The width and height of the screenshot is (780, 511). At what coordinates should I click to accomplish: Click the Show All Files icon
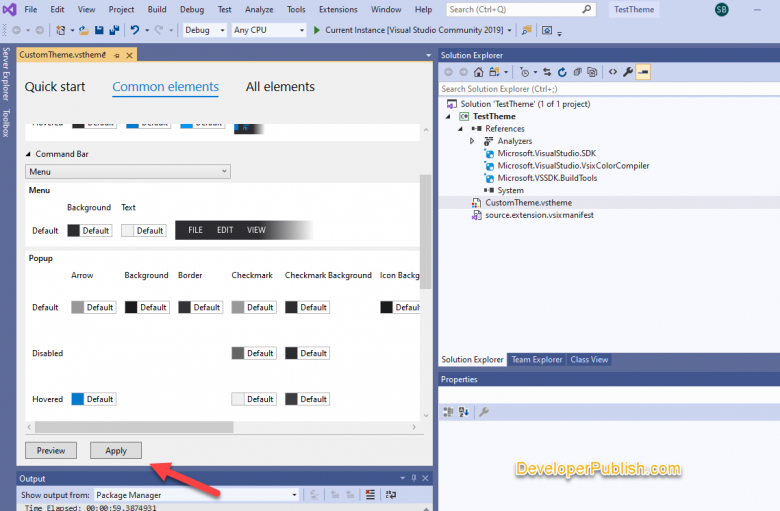(592, 72)
